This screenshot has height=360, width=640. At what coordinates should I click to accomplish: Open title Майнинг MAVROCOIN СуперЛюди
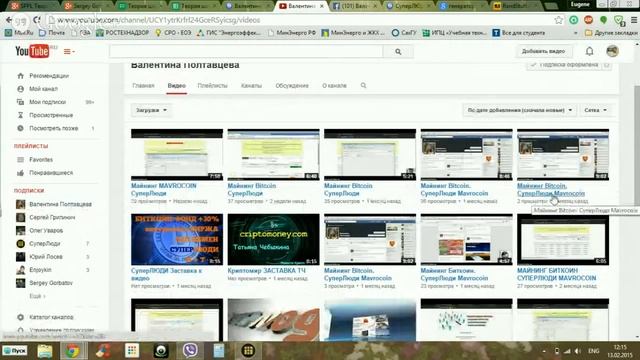(x=164, y=189)
